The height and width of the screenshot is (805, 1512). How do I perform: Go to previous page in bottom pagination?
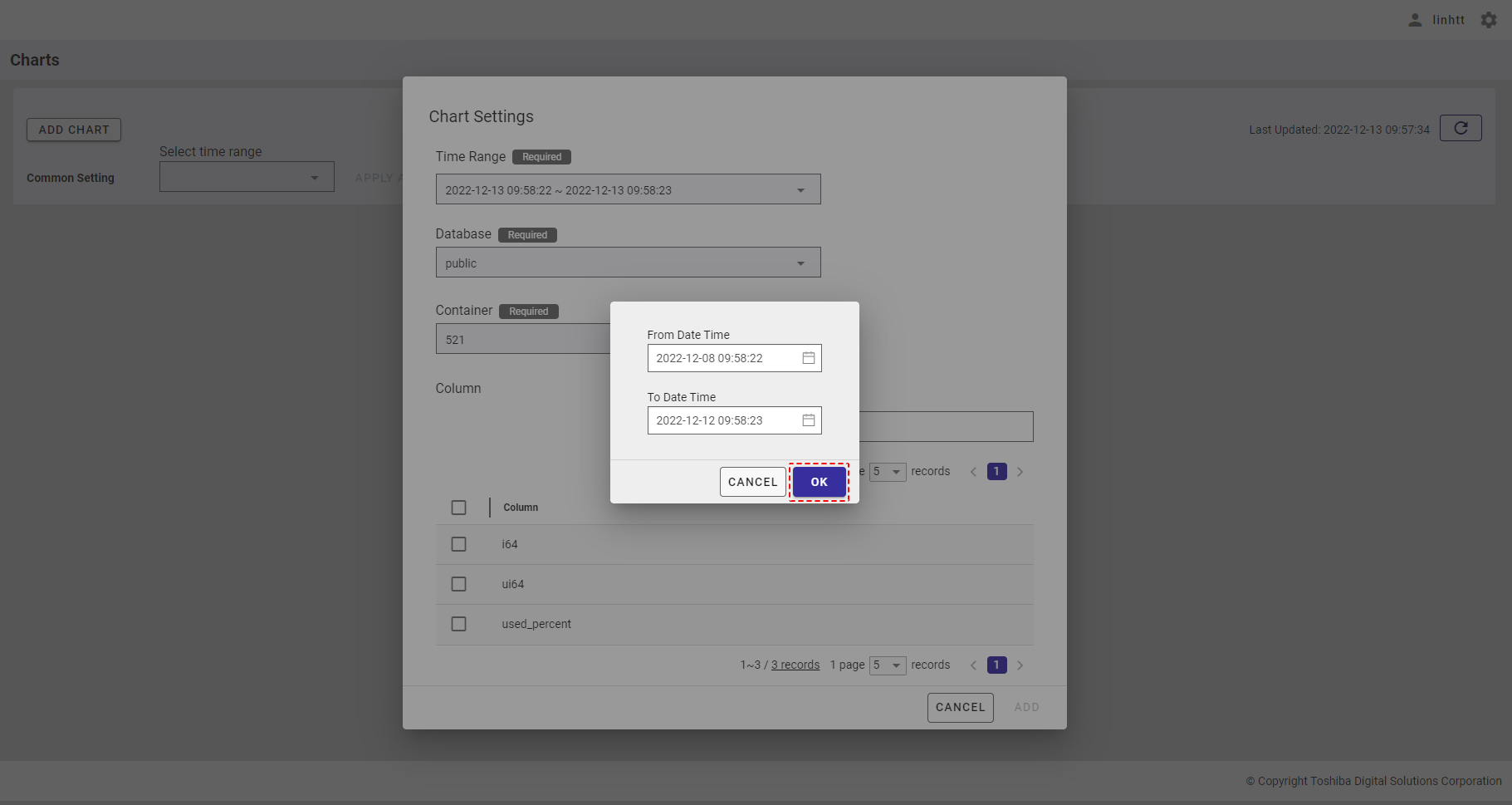(x=973, y=665)
